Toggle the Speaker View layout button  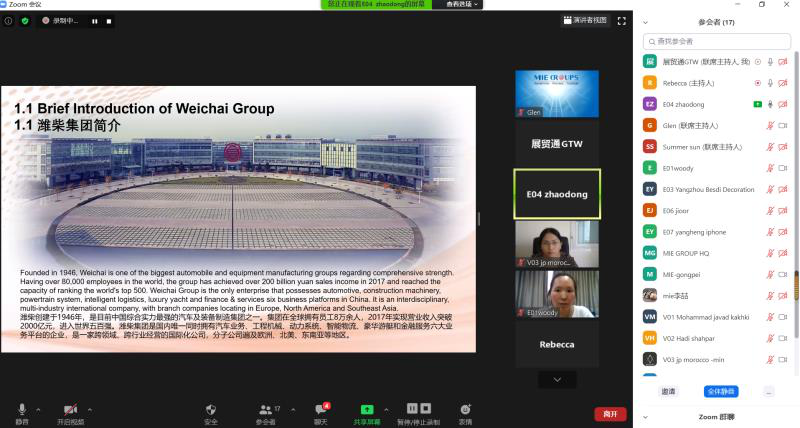584,20
